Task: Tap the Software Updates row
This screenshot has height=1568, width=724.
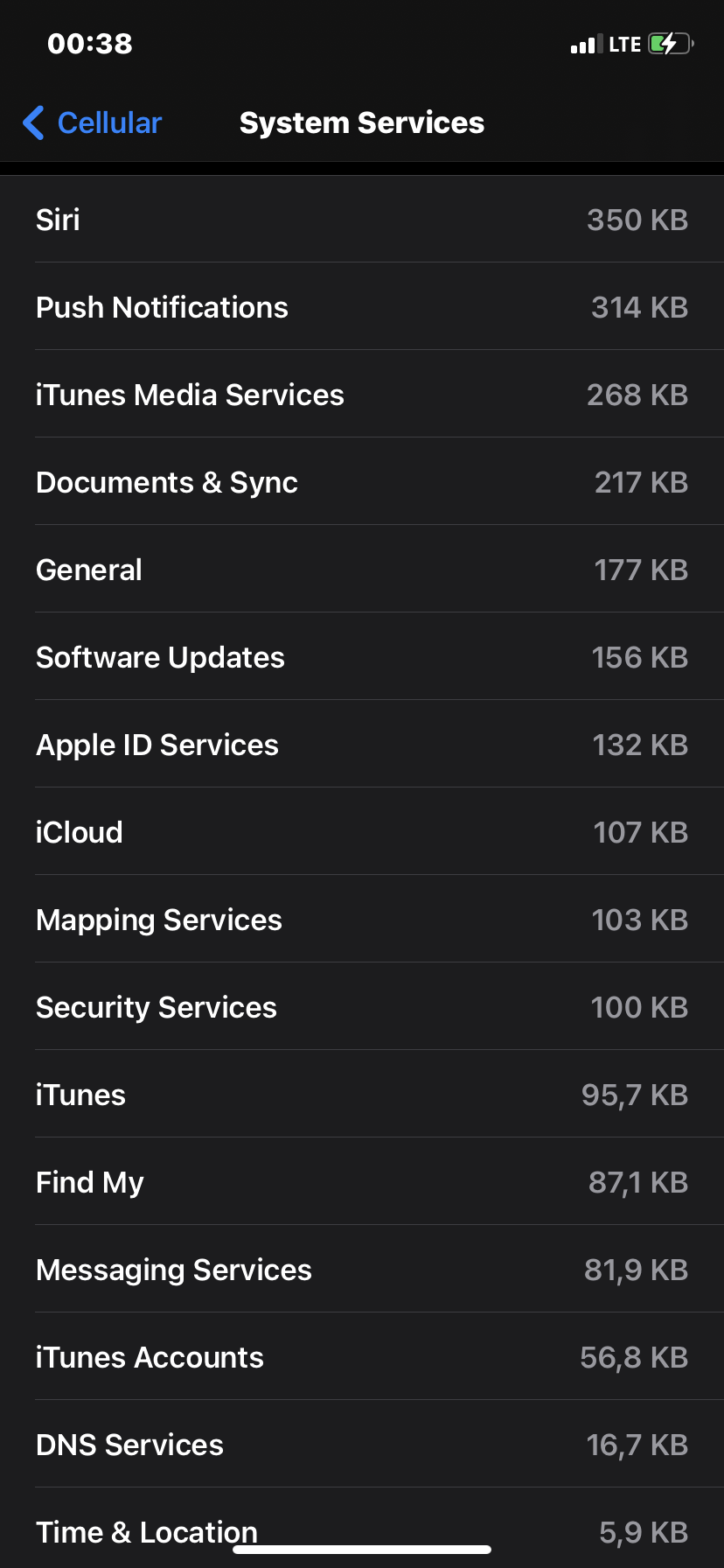Action: pyautogui.click(x=362, y=657)
